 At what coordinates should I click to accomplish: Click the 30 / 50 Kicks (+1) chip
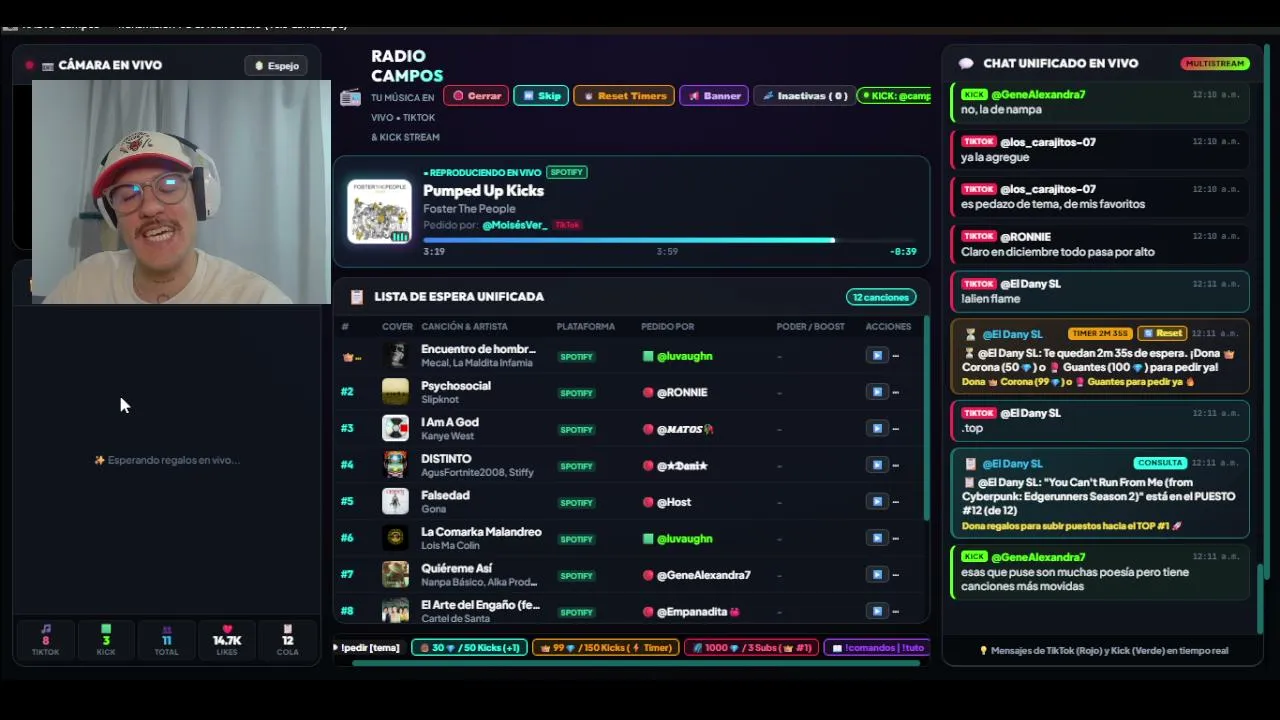[469, 648]
